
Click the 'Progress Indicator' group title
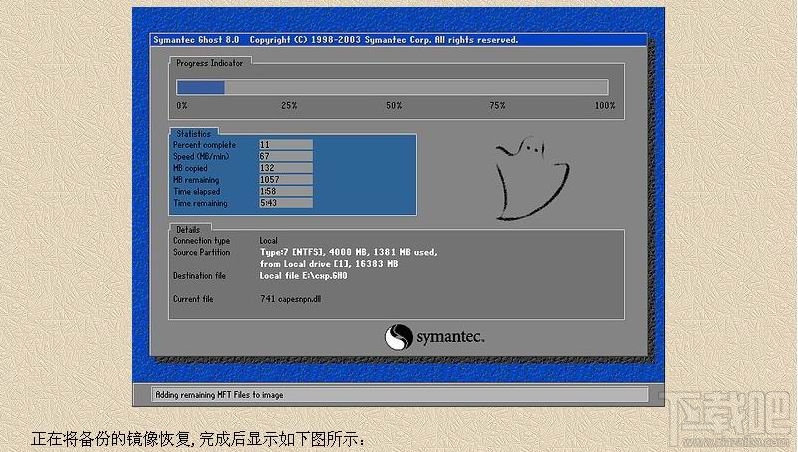point(209,63)
